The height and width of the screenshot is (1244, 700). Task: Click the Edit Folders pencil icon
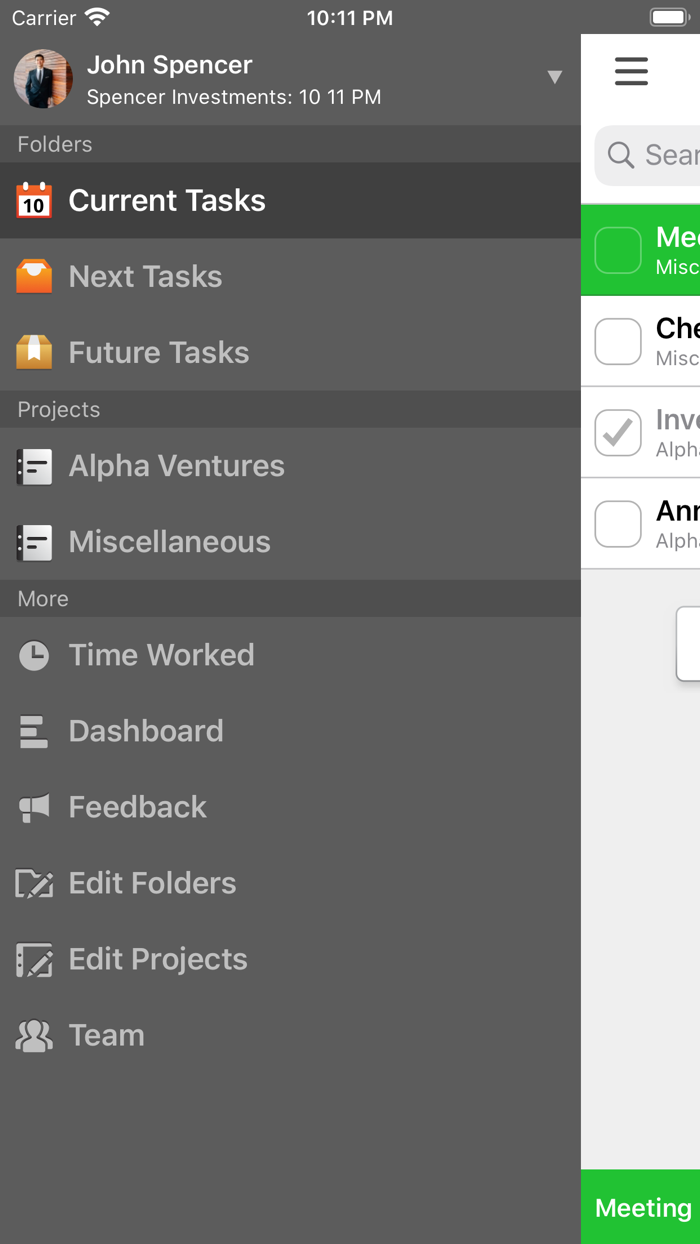click(34, 883)
